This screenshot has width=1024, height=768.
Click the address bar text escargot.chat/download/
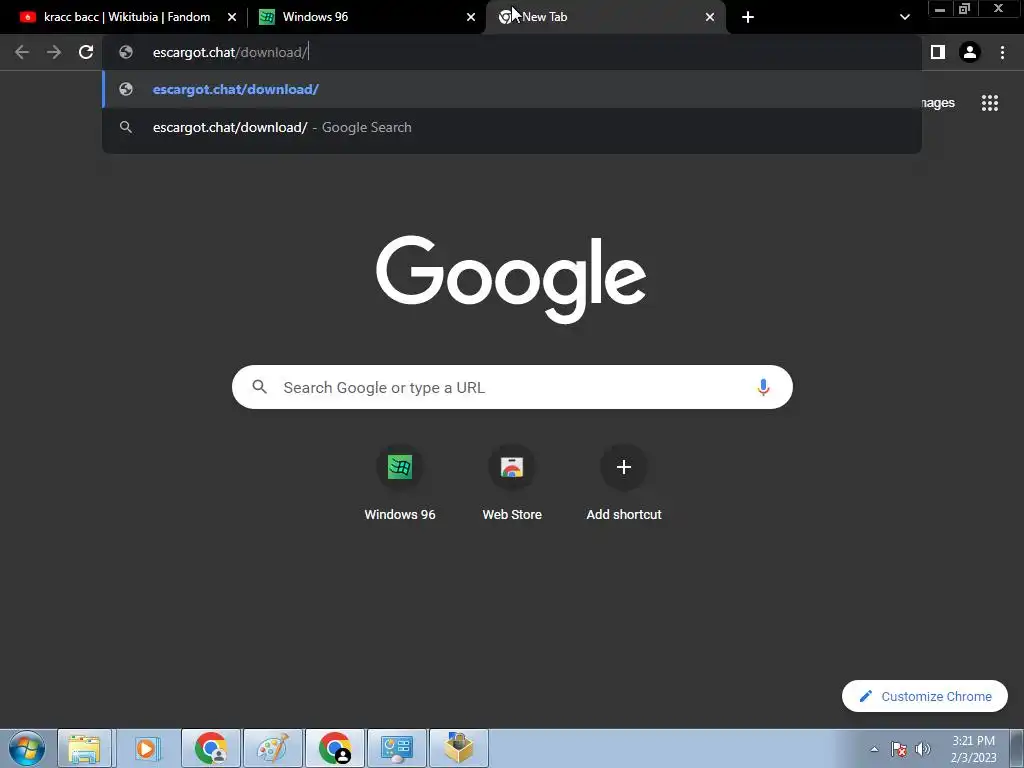[230, 52]
